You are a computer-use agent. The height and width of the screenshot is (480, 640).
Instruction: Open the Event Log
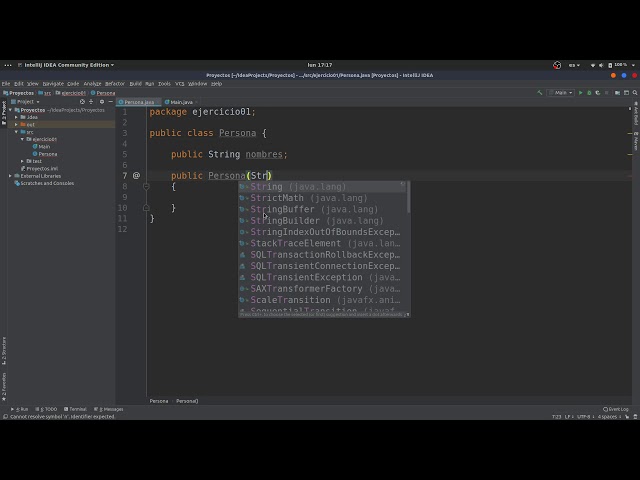(x=616, y=409)
